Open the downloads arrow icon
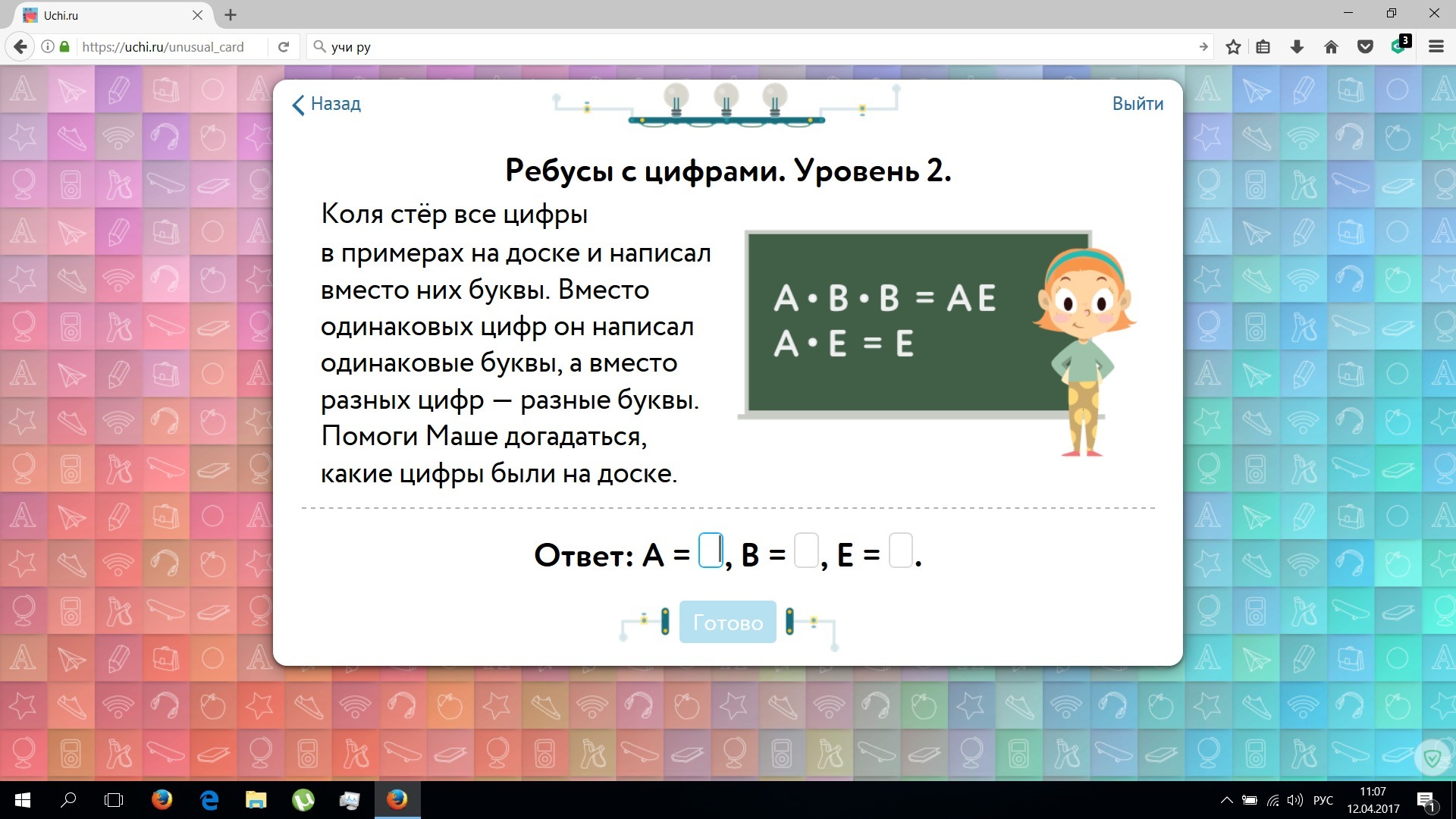Viewport: 1456px width, 819px height. pos(1297,47)
